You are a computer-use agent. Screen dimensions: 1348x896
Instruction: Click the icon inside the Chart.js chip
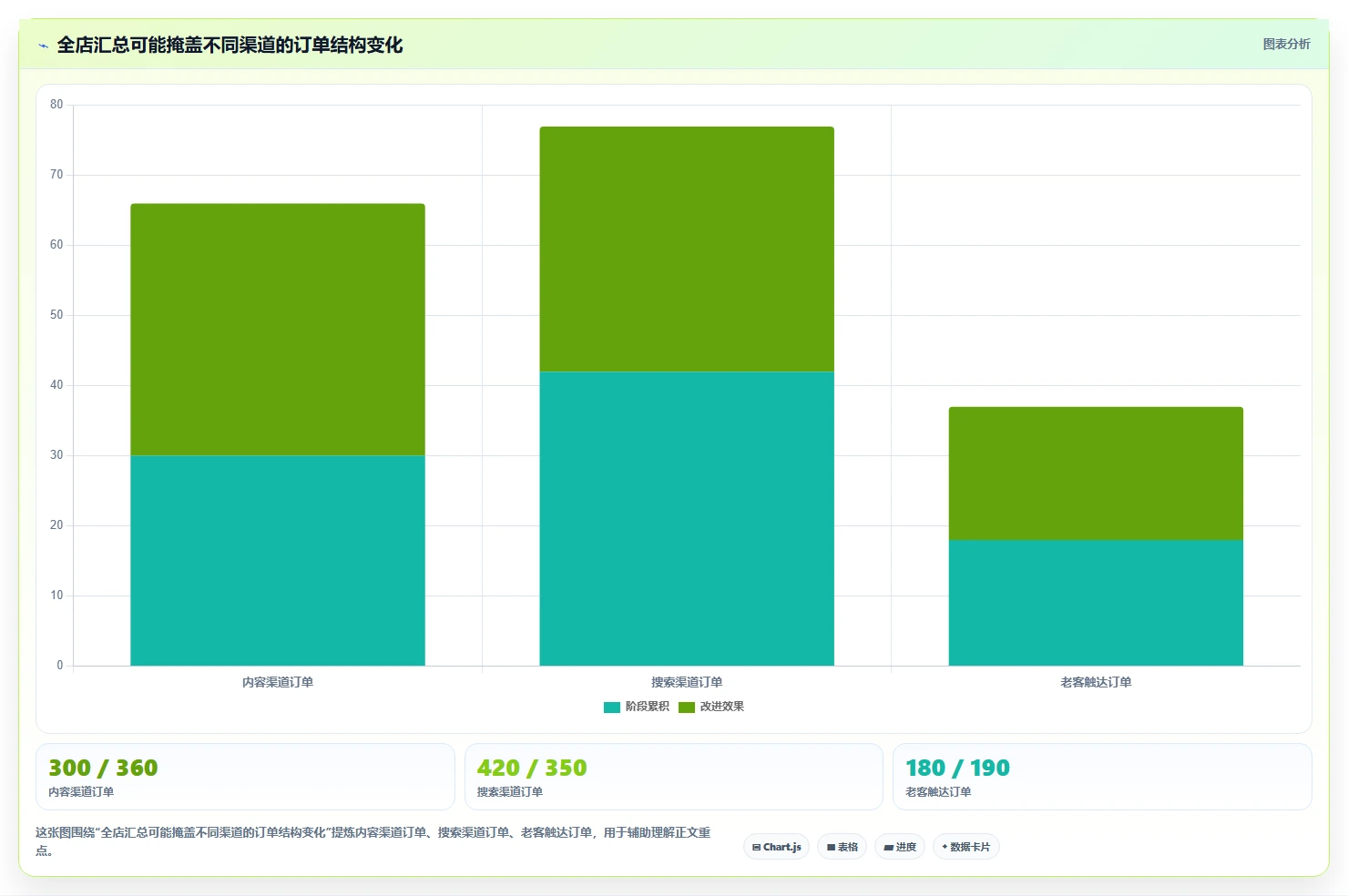point(756,847)
